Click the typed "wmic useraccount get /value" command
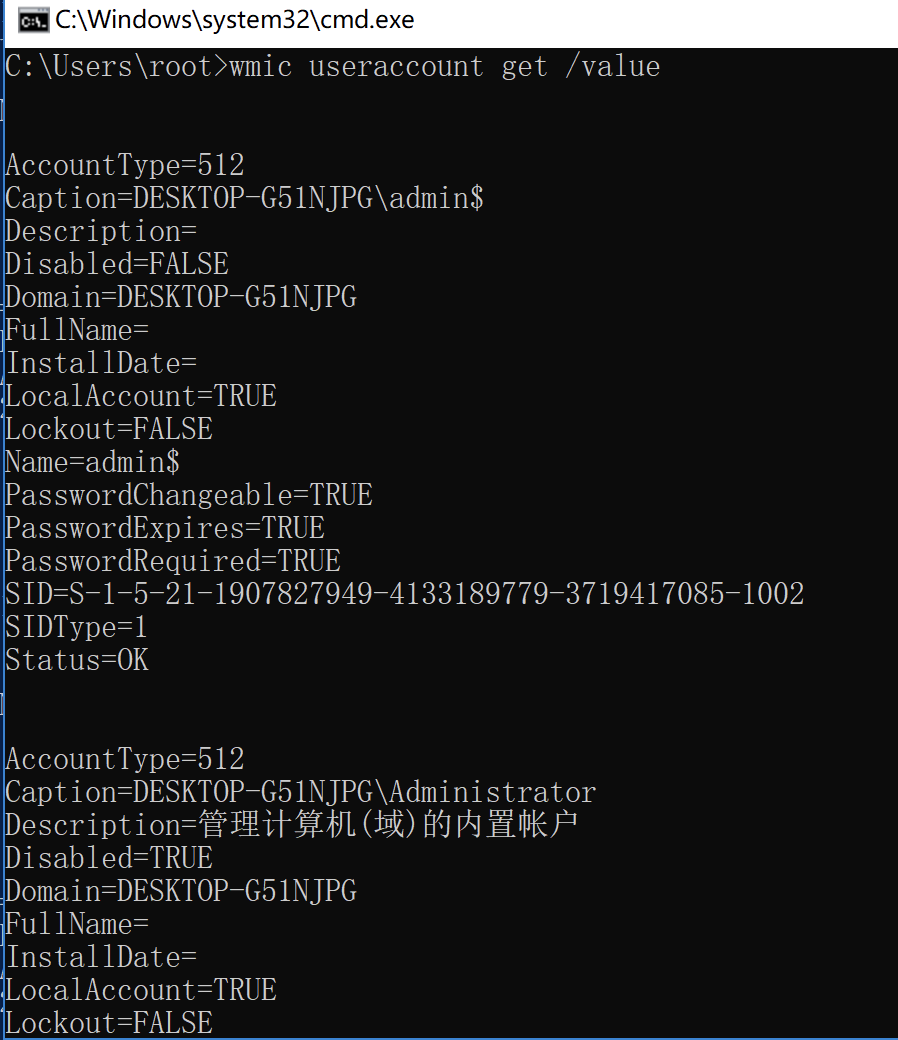The image size is (898, 1040). [445, 67]
